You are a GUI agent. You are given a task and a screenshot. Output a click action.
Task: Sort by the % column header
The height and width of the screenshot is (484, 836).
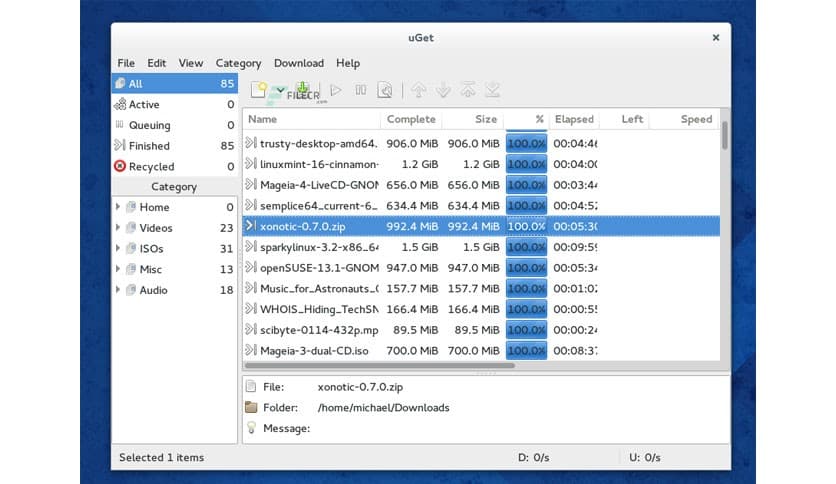(x=527, y=119)
